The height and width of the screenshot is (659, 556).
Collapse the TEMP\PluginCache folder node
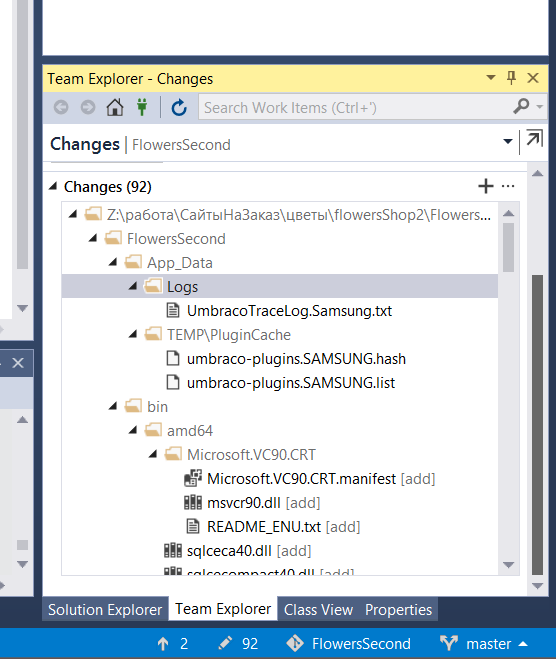coord(133,334)
